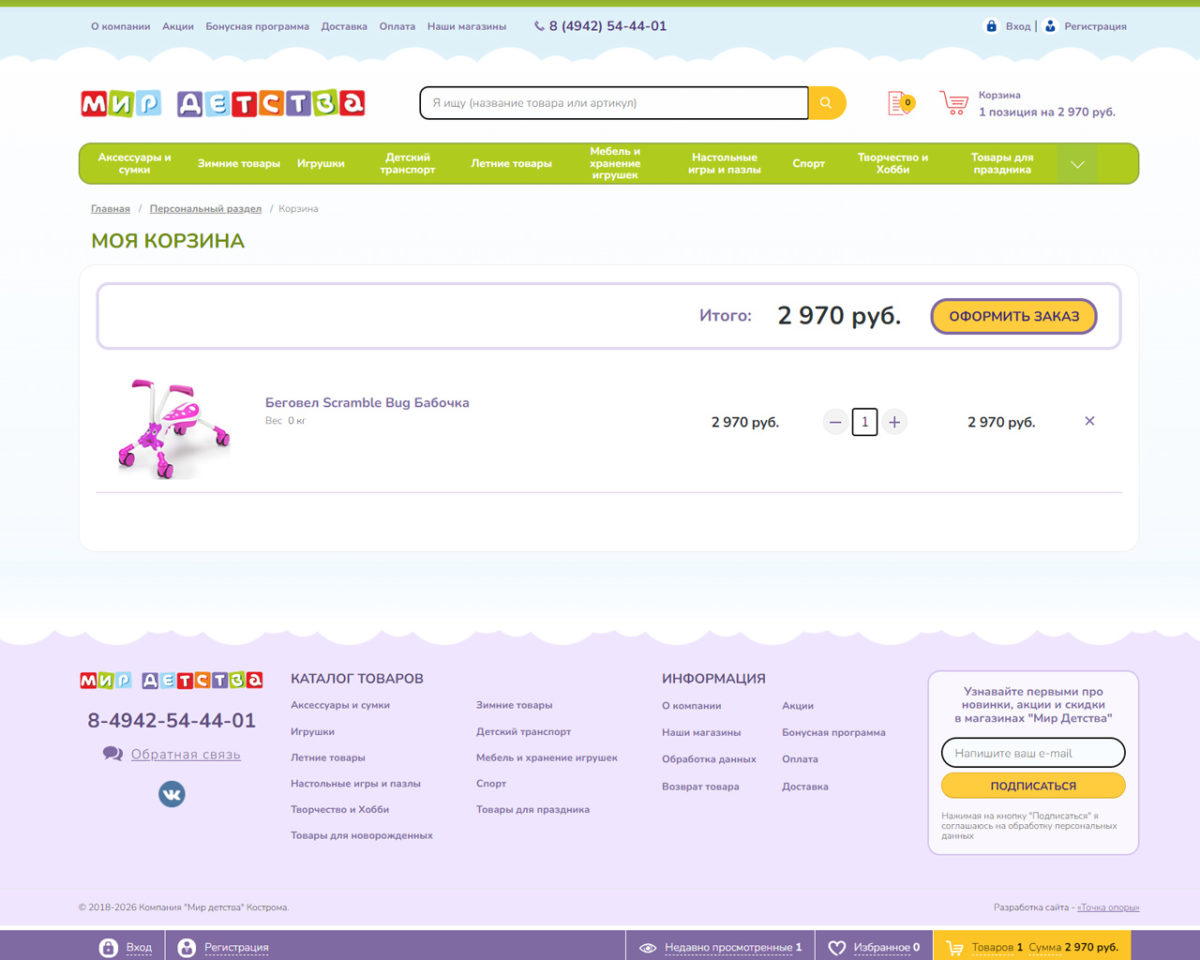This screenshot has width=1200, height=960.
Task: Open the shopping cart icon in header
Action: pyautogui.click(x=954, y=103)
